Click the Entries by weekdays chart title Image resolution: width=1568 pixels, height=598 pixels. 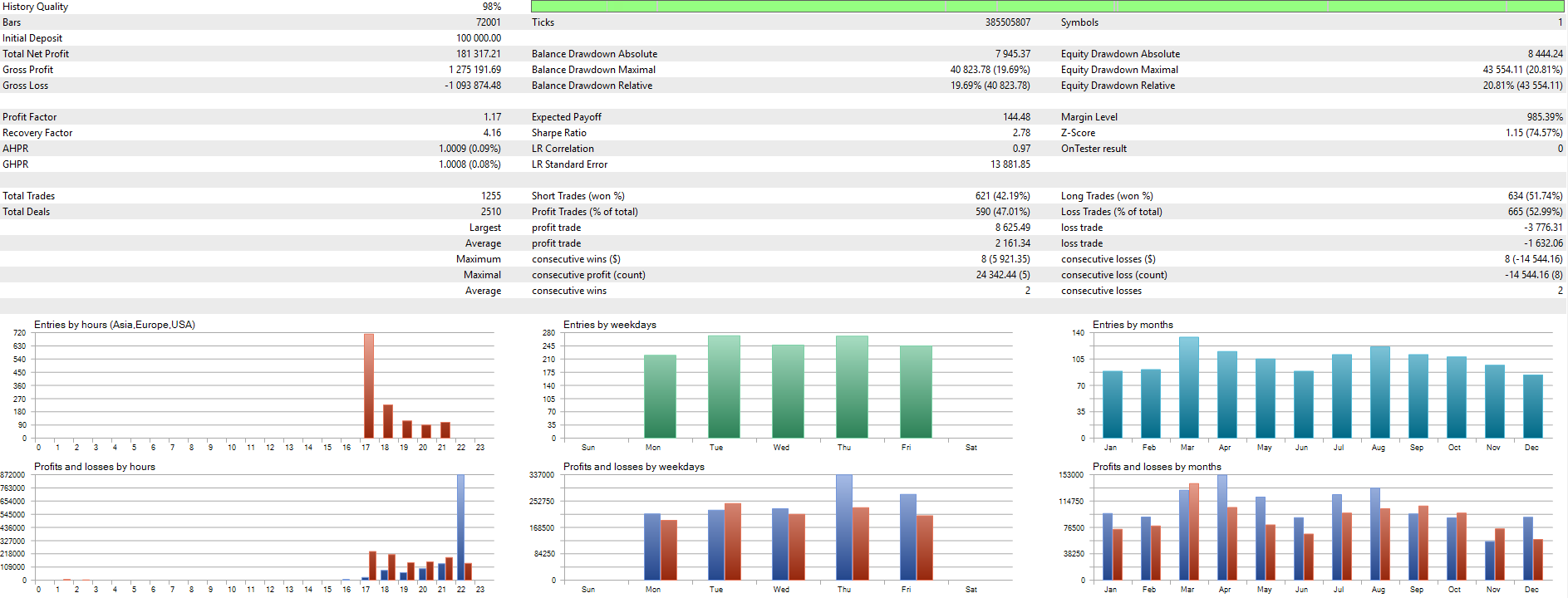pyautogui.click(x=609, y=325)
